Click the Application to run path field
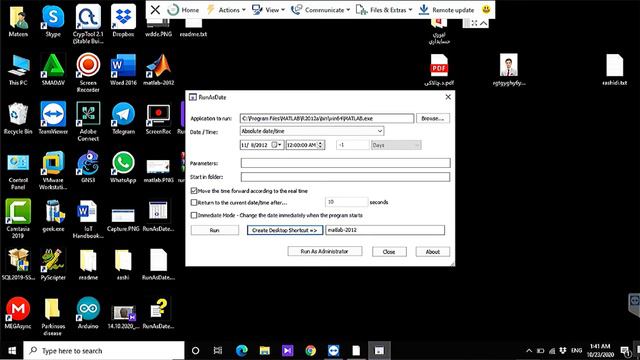Image resolution: width=640 pixels, height=360 pixels. pyautogui.click(x=327, y=118)
